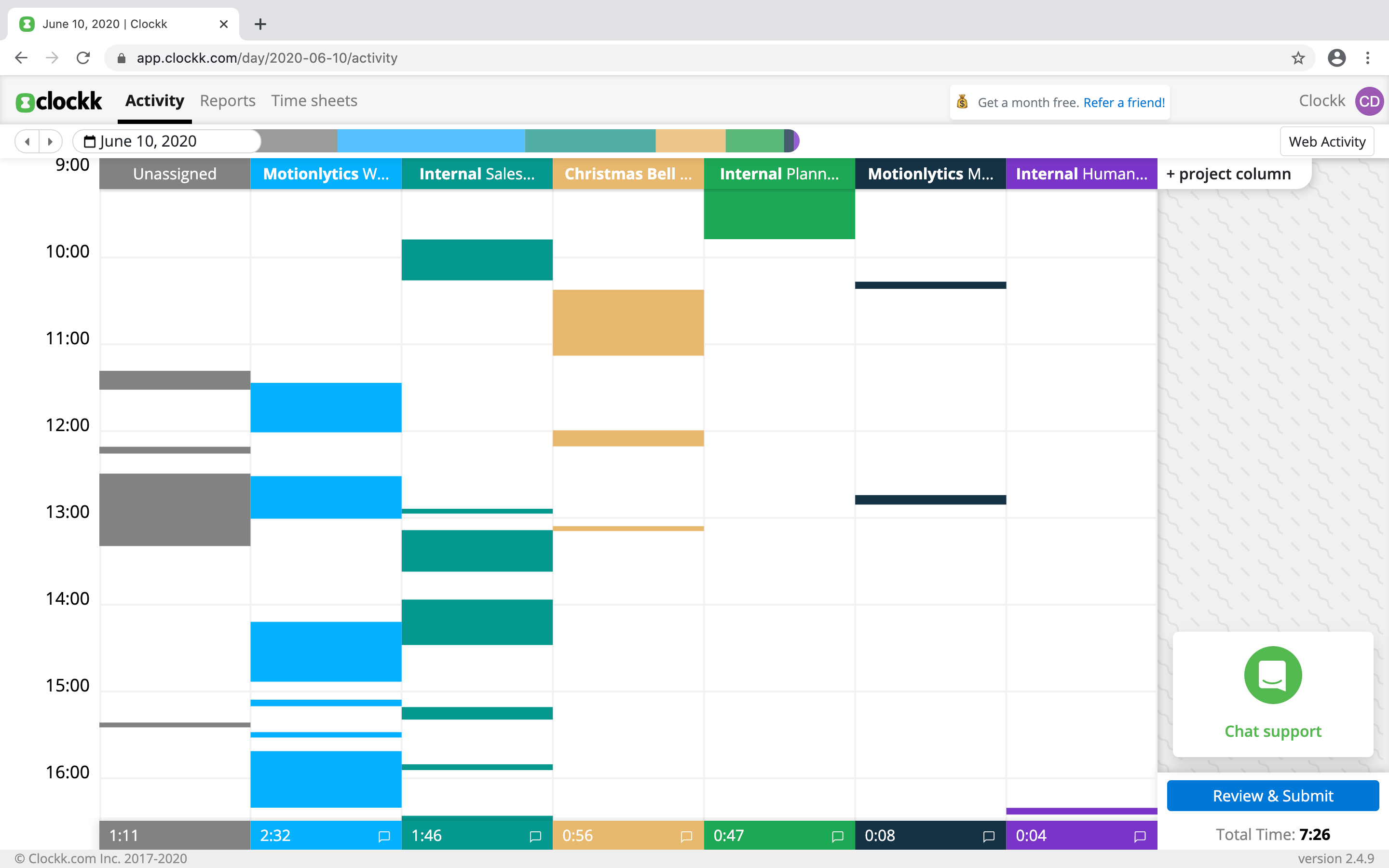The image size is (1389, 868).
Task: Switch to Activity tab
Action: coord(154,100)
